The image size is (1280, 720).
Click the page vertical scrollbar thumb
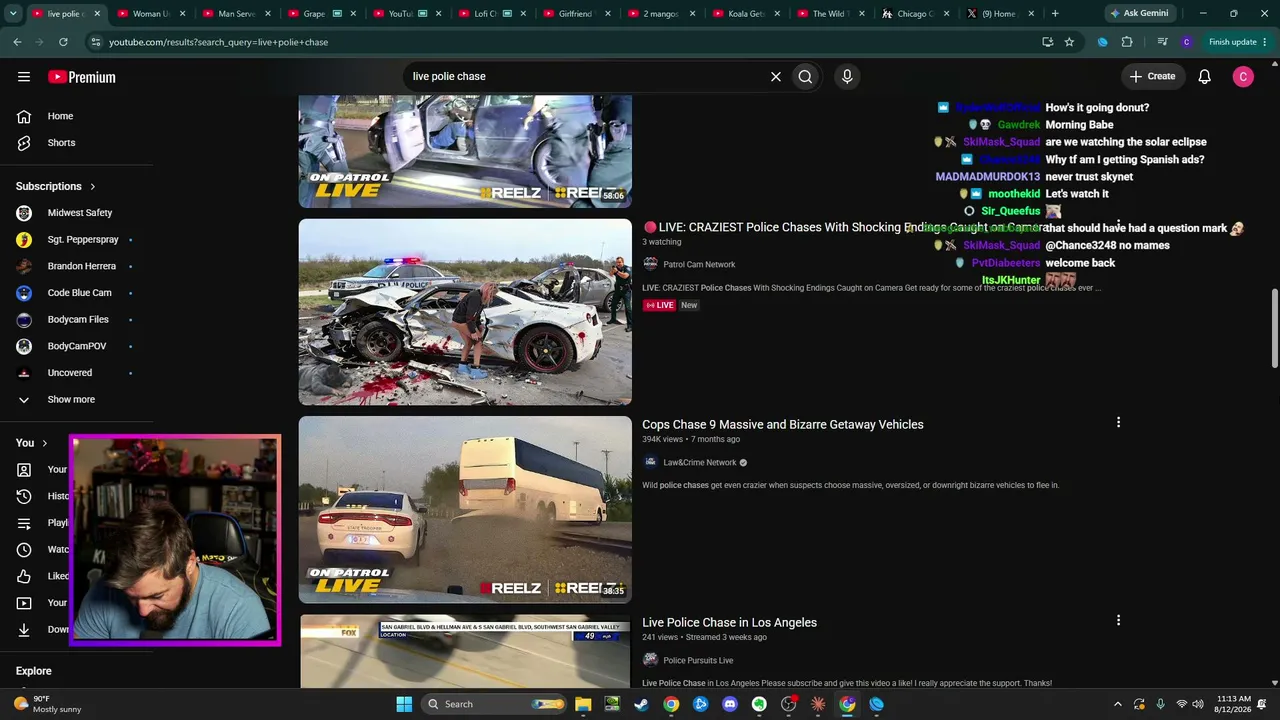[x=1274, y=329]
